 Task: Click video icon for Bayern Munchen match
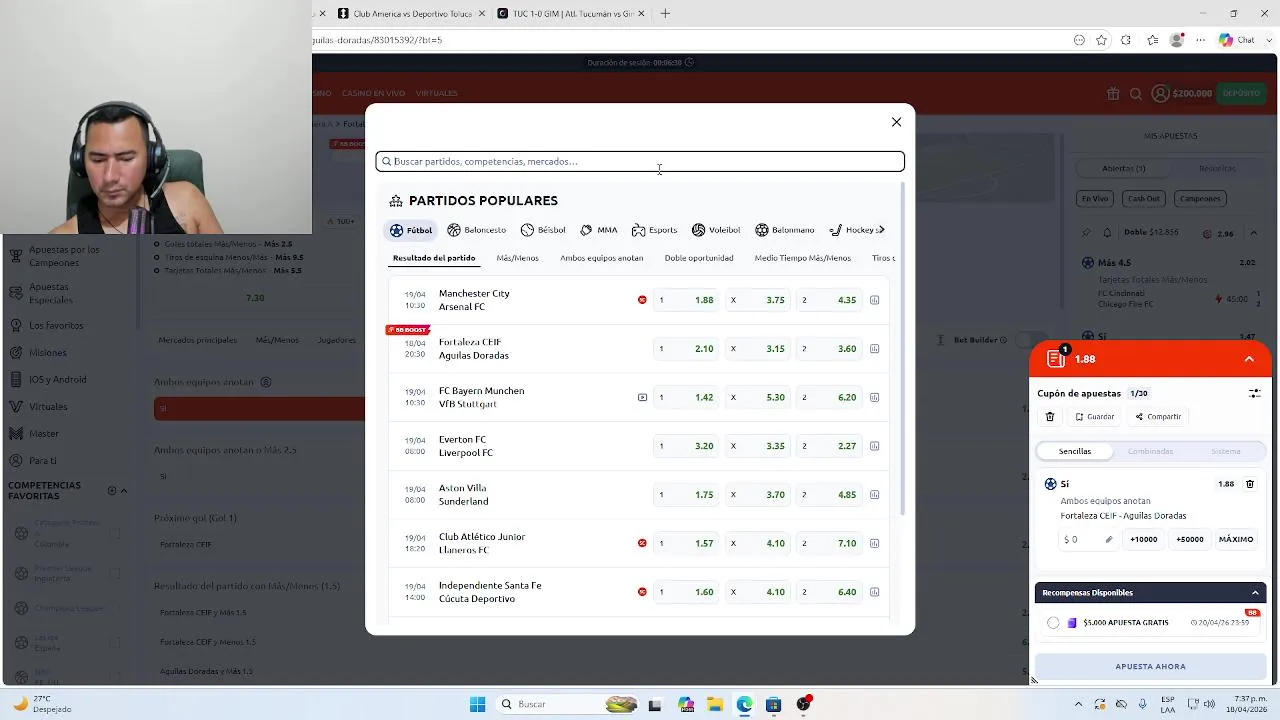coord(642,397)
